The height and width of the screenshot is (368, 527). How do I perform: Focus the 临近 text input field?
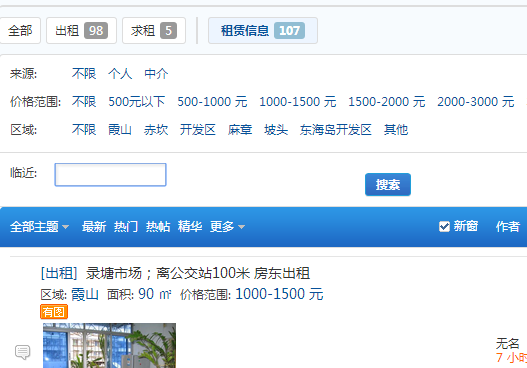coord(111,175)
